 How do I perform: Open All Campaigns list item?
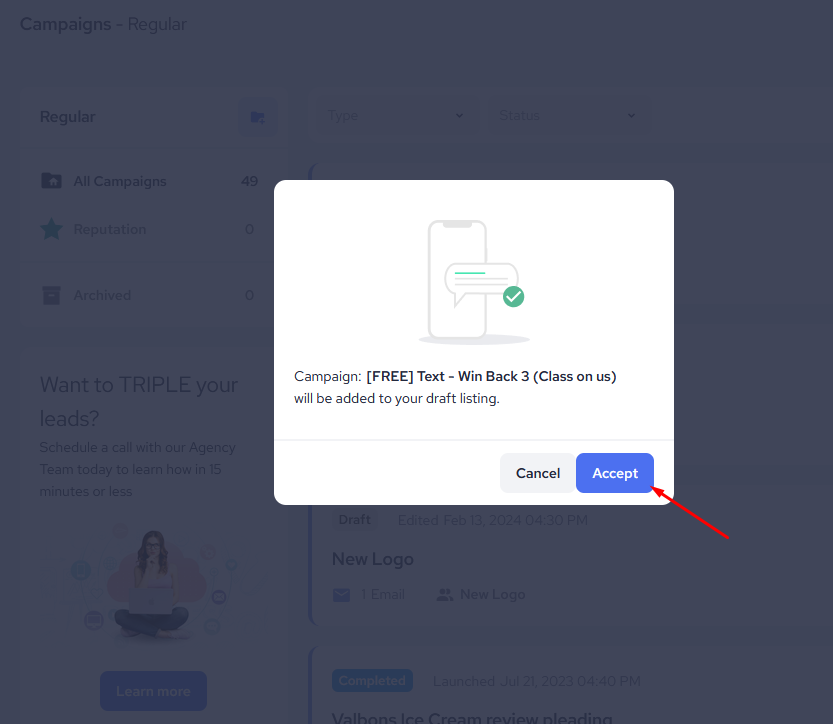click(150, 181)
